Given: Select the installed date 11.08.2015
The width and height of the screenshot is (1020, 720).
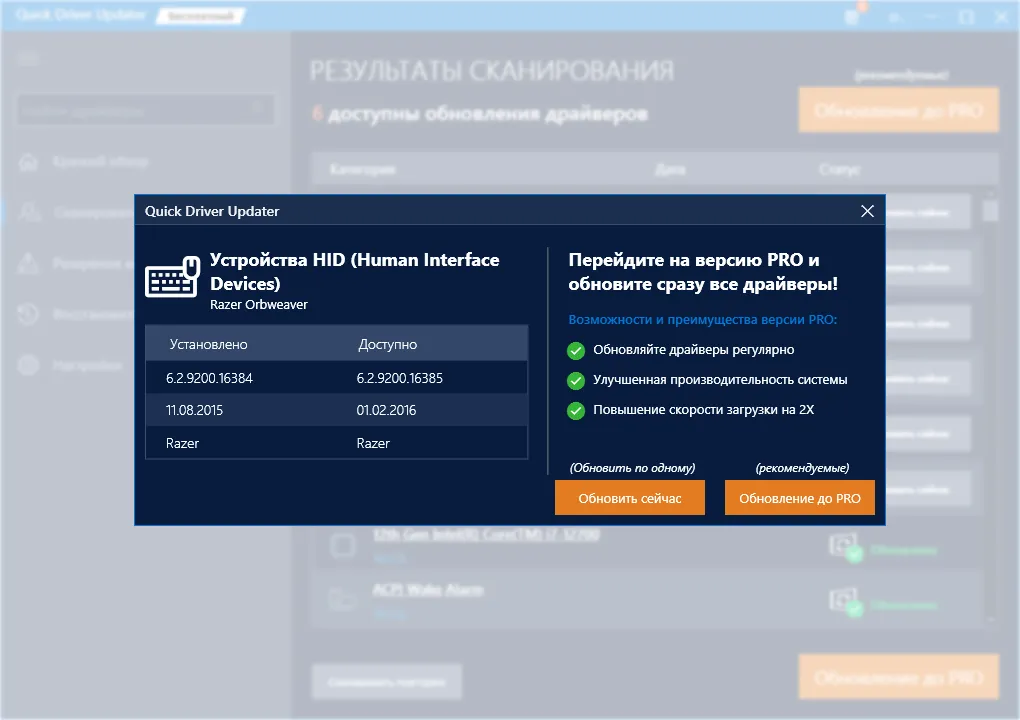Looking at the screenshot, I should pos(194,410).
